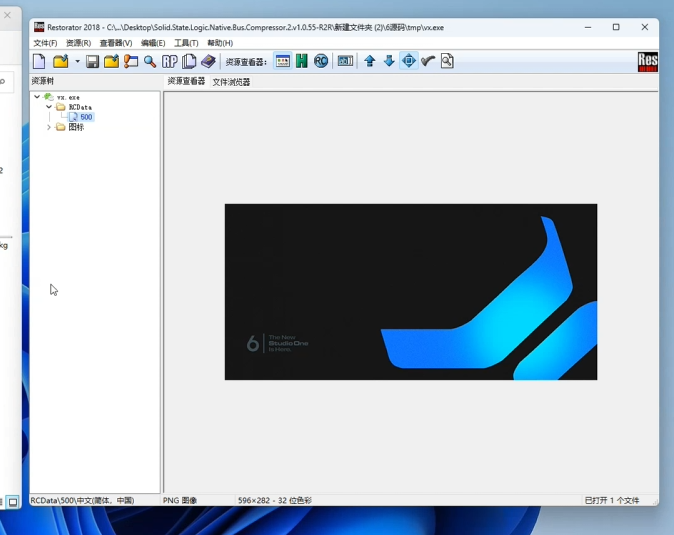Click the Studio One 6 splash image preview

click(411, 292)
